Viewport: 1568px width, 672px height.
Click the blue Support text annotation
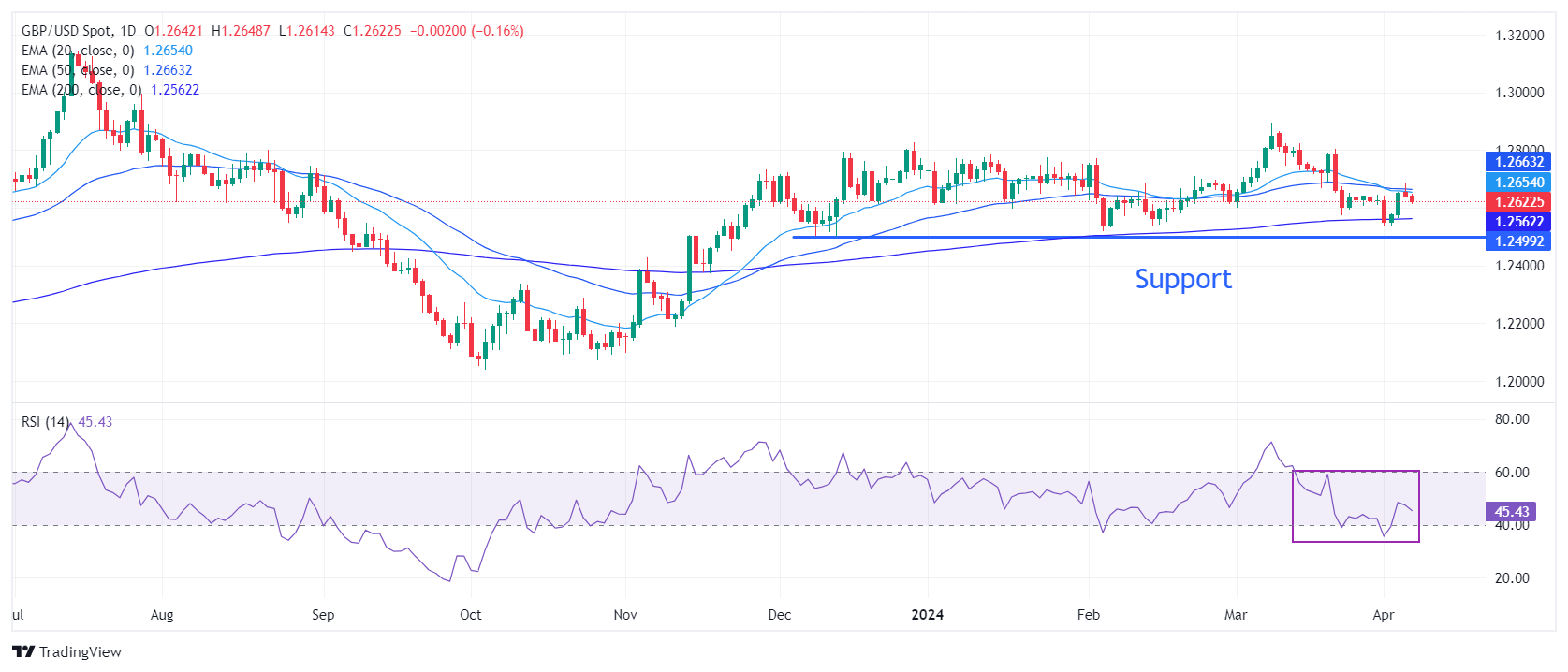(x=1182, y=279)
